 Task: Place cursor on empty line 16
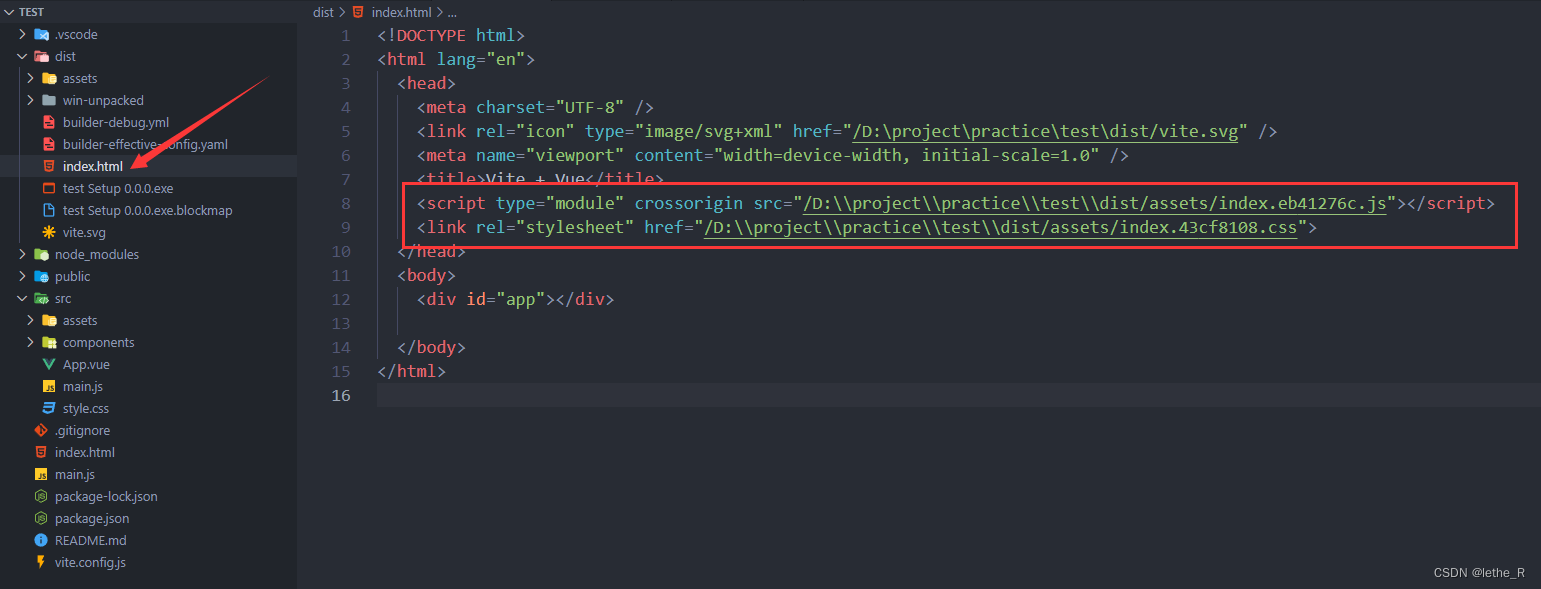coord(958,395)
